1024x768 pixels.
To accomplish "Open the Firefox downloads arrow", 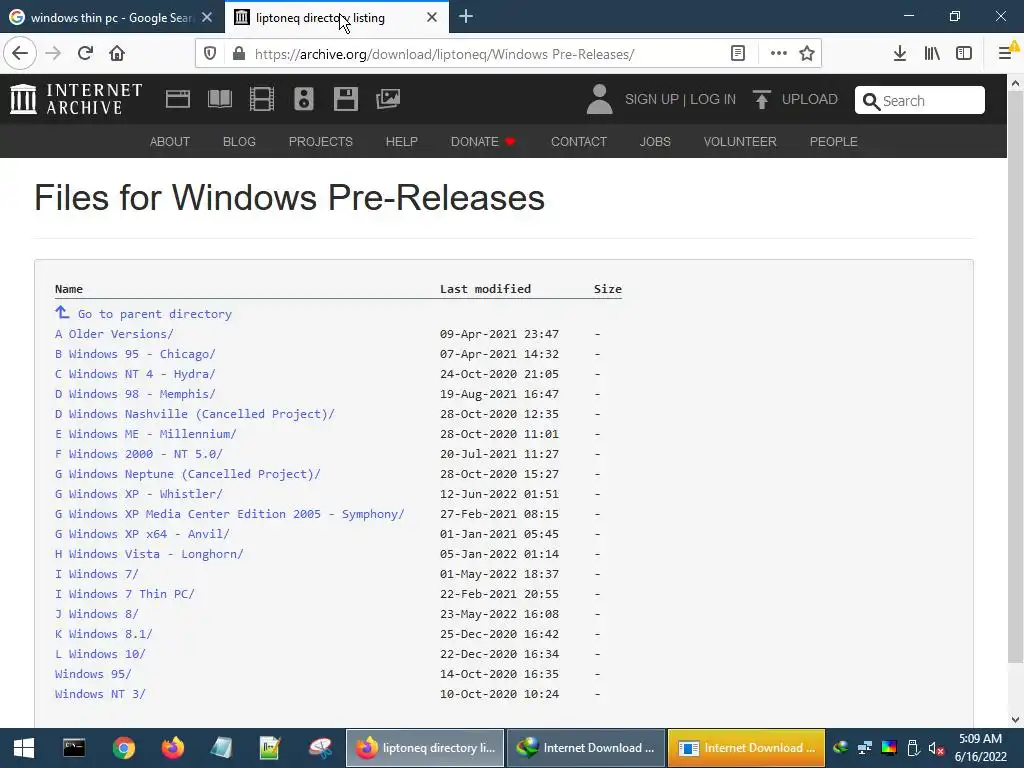I will pos(900,54).
